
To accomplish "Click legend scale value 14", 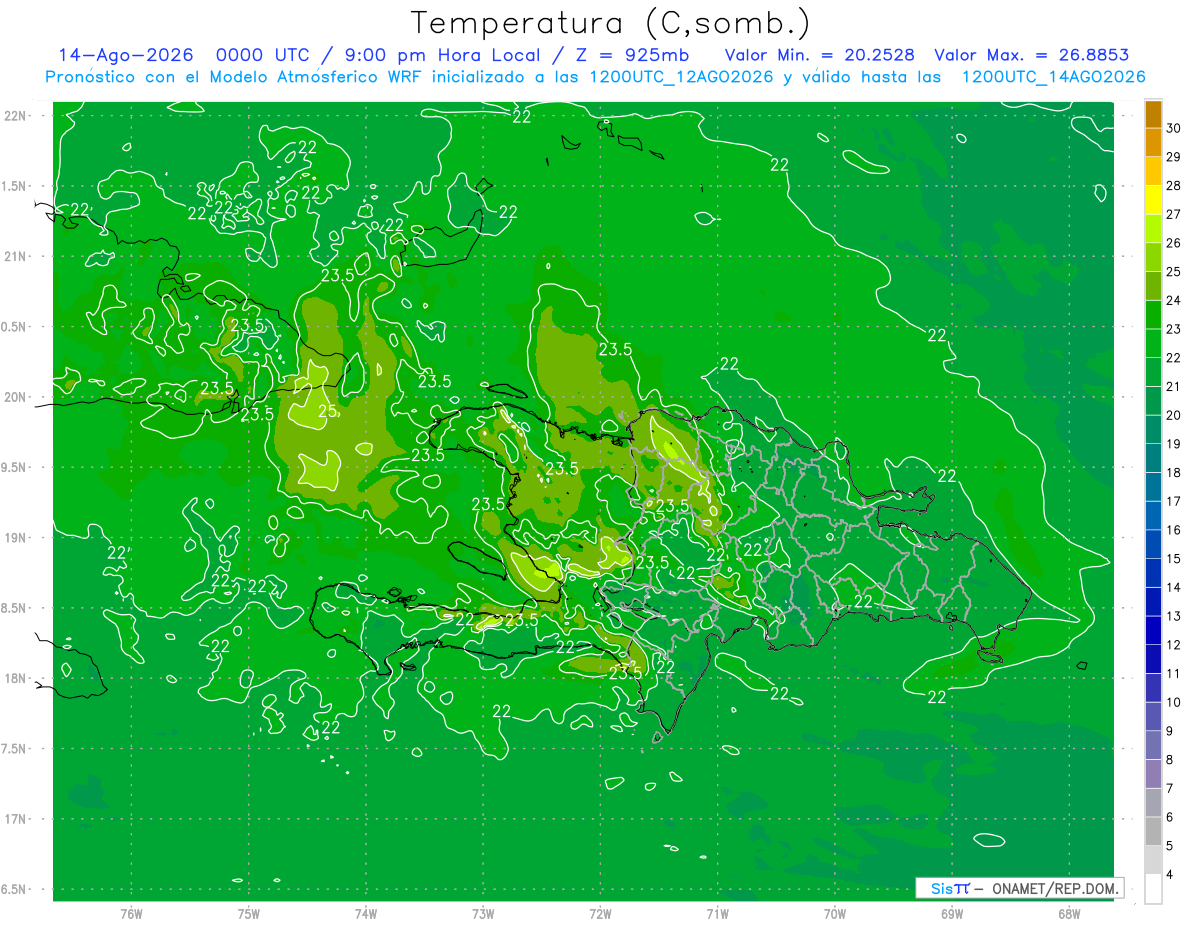I will point(1174,588).
